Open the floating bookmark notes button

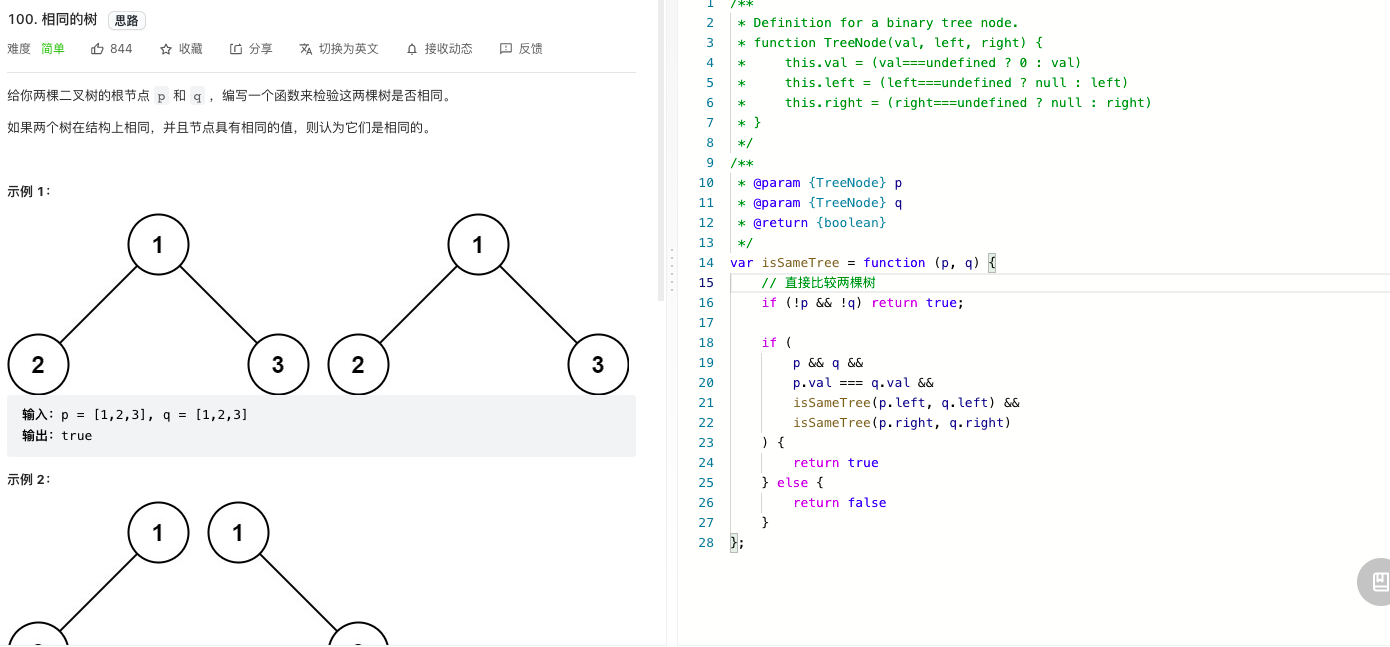click(1377, 582)
